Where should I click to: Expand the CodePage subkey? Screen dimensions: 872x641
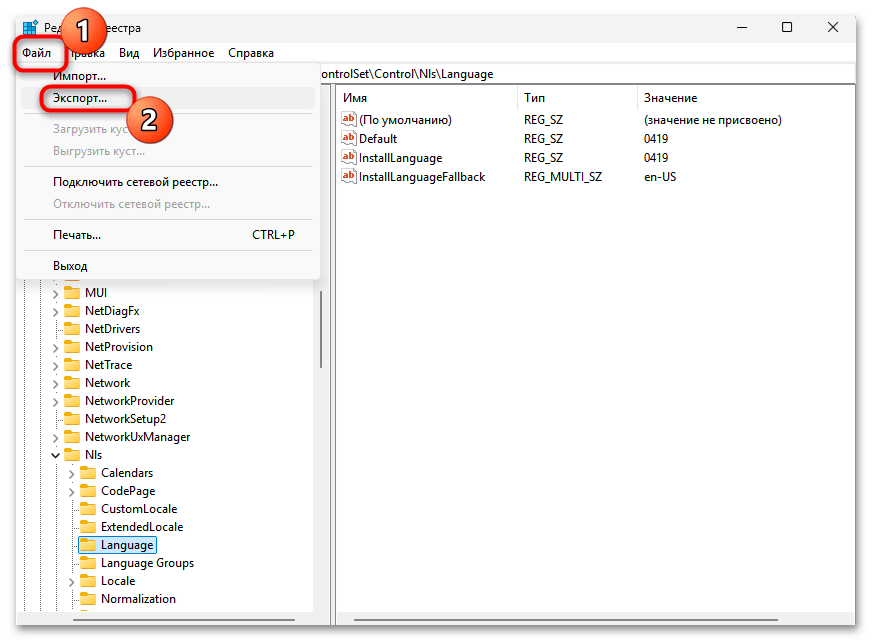point(72,491)
